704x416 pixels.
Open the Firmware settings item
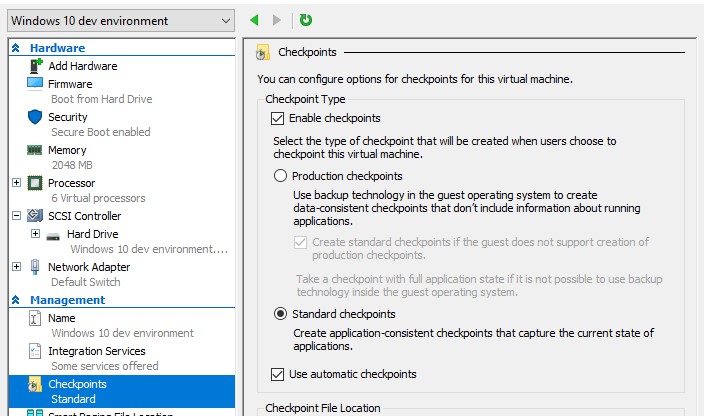pyautogui.click(x=70, y=84)
